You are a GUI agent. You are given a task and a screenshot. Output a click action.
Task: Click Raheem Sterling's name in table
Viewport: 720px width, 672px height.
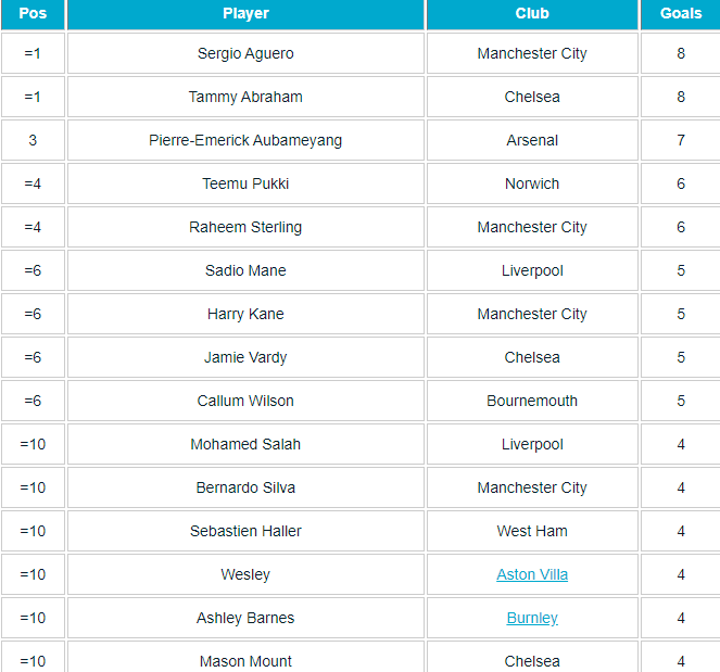point(246,227)
